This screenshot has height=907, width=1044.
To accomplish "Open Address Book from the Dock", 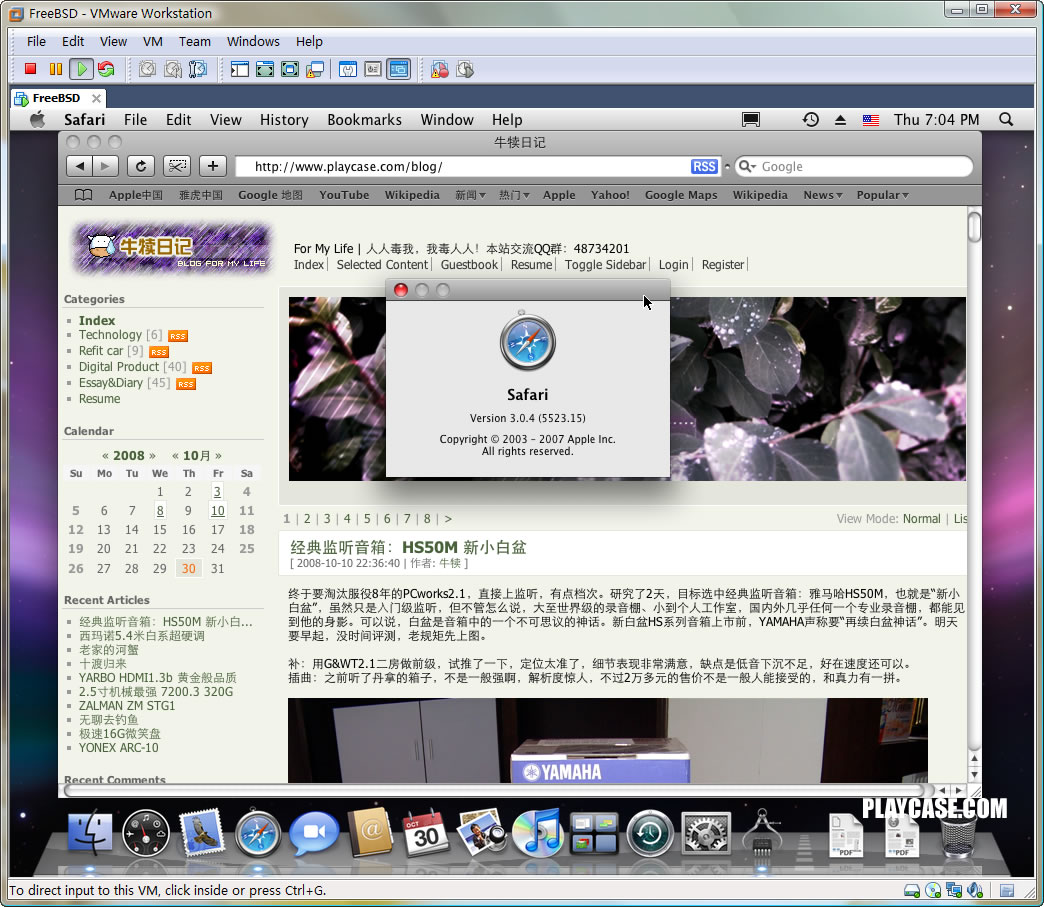I will [371, 832].
